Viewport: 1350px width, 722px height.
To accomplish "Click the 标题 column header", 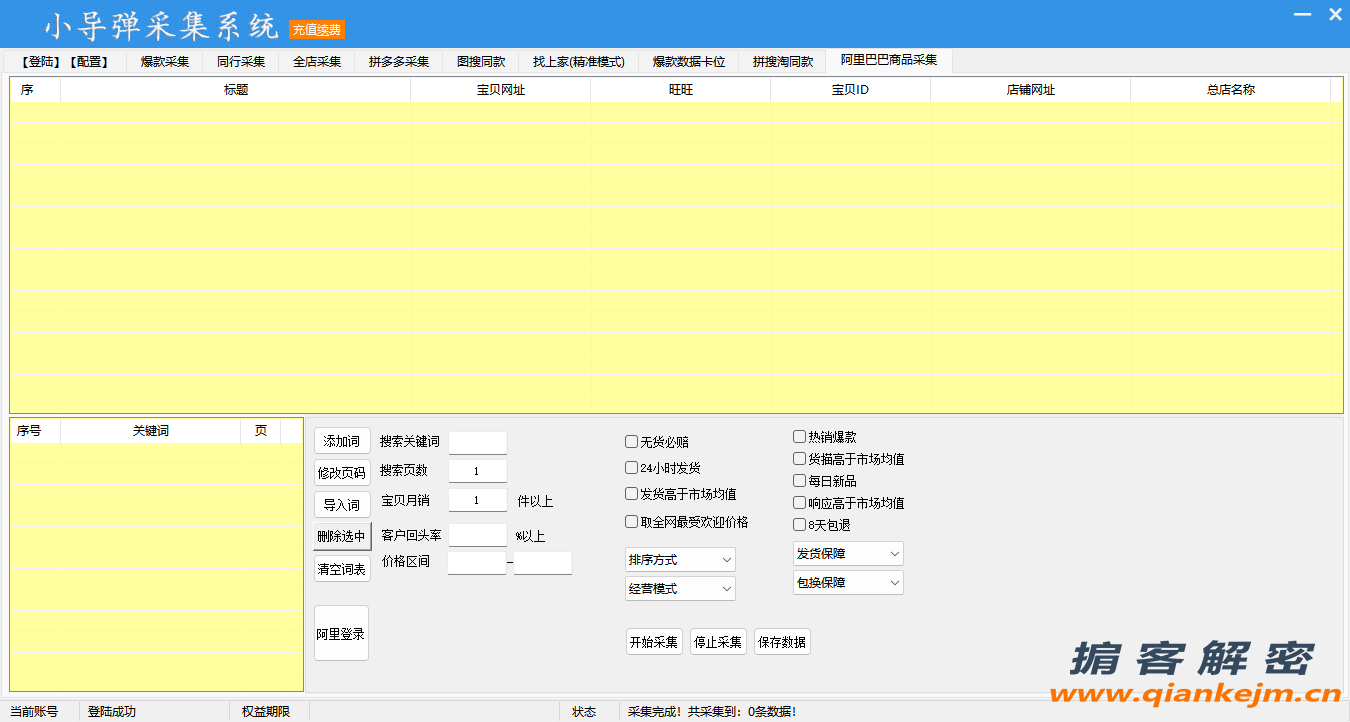I will (x=236, y=90).
